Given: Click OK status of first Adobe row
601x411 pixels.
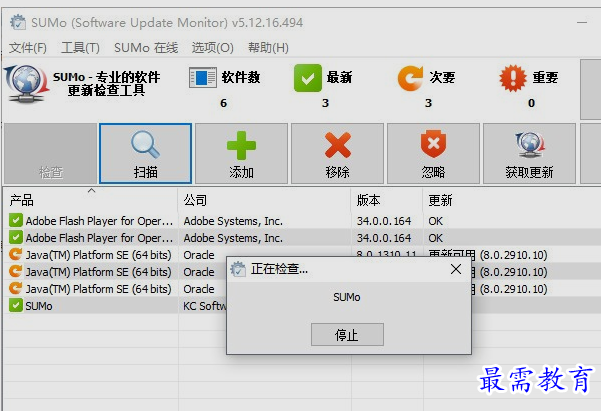Looking at the screenshot, I should tap(436, 221).
